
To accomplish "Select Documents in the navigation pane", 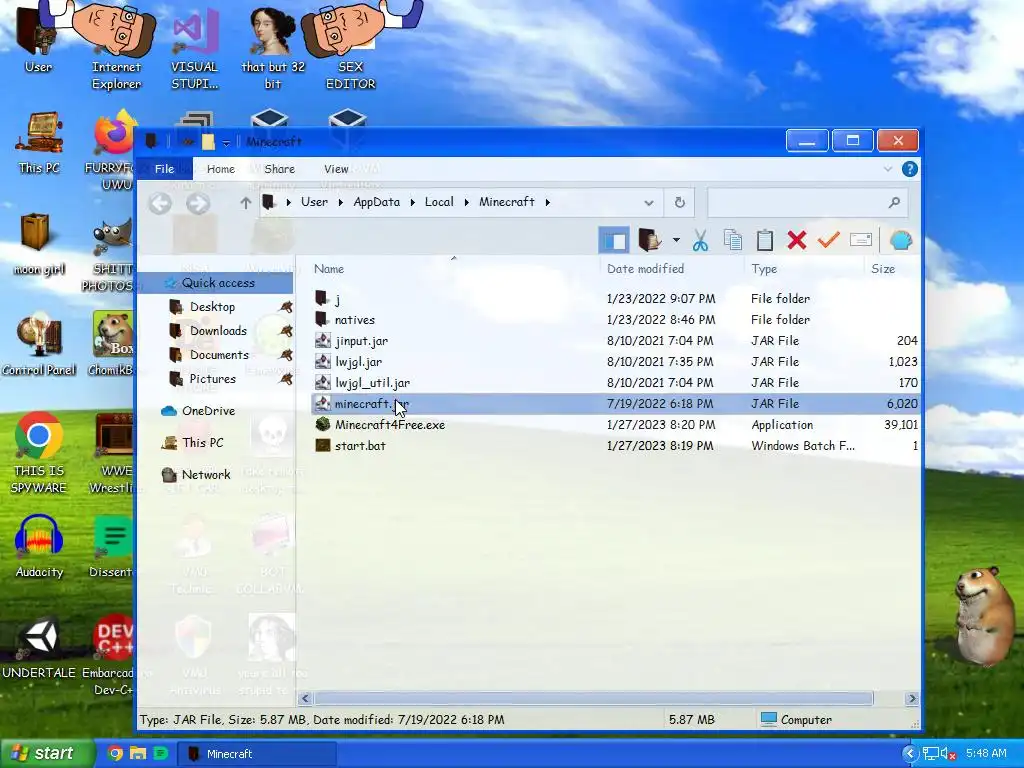I will [x=218, y=355].
